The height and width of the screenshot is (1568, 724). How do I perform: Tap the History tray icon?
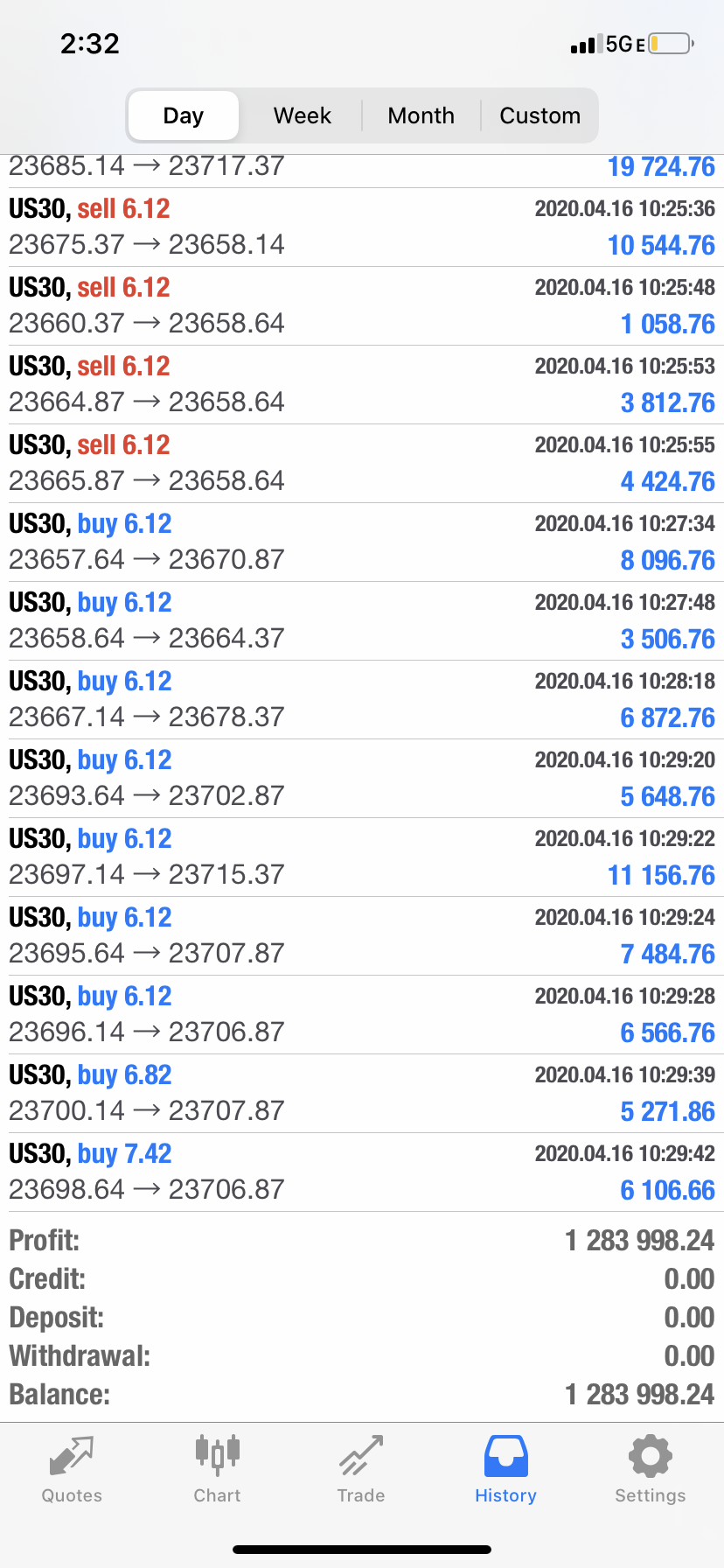point(505,1456)
